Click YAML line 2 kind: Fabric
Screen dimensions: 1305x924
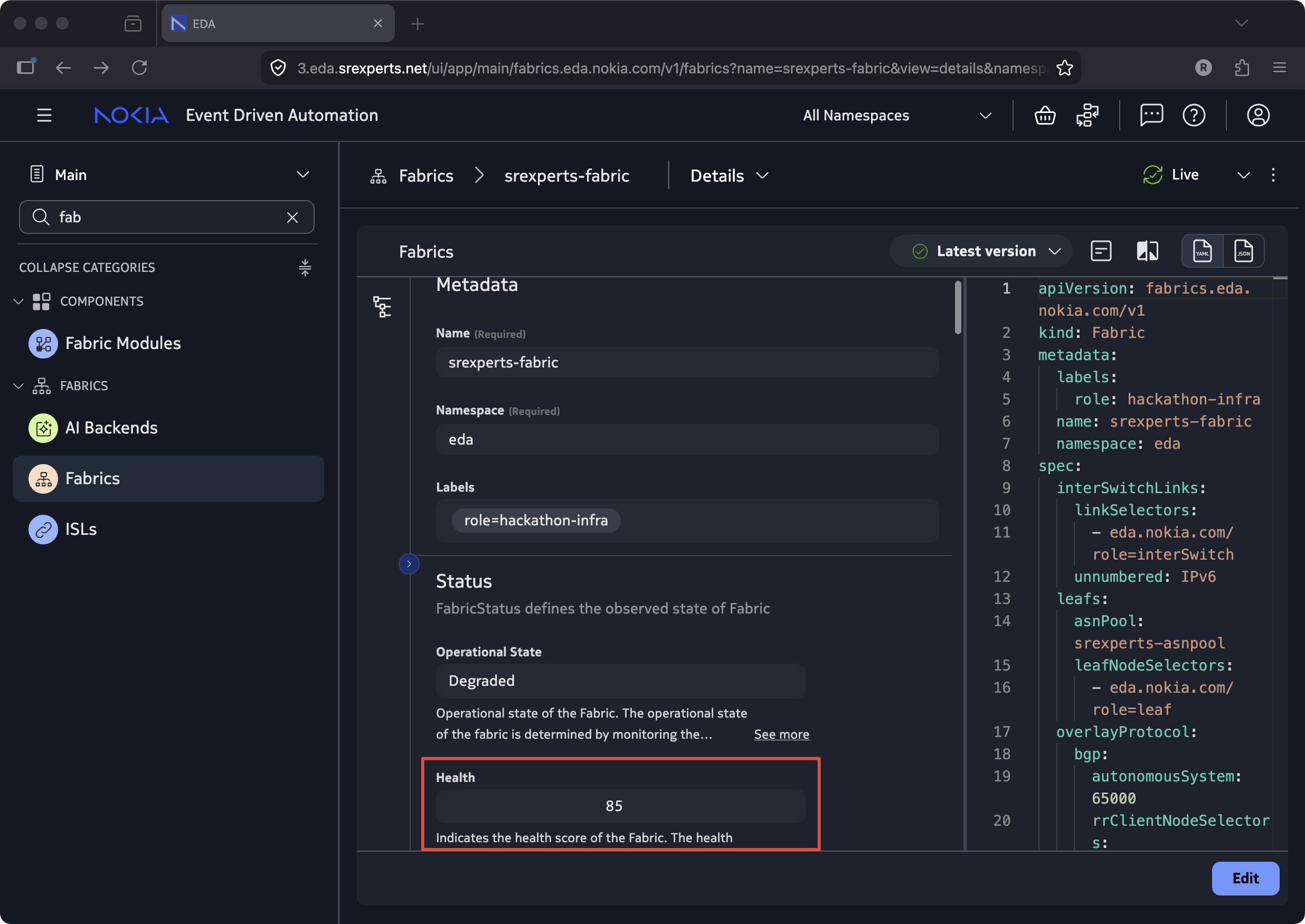(x=1091, y=333)
